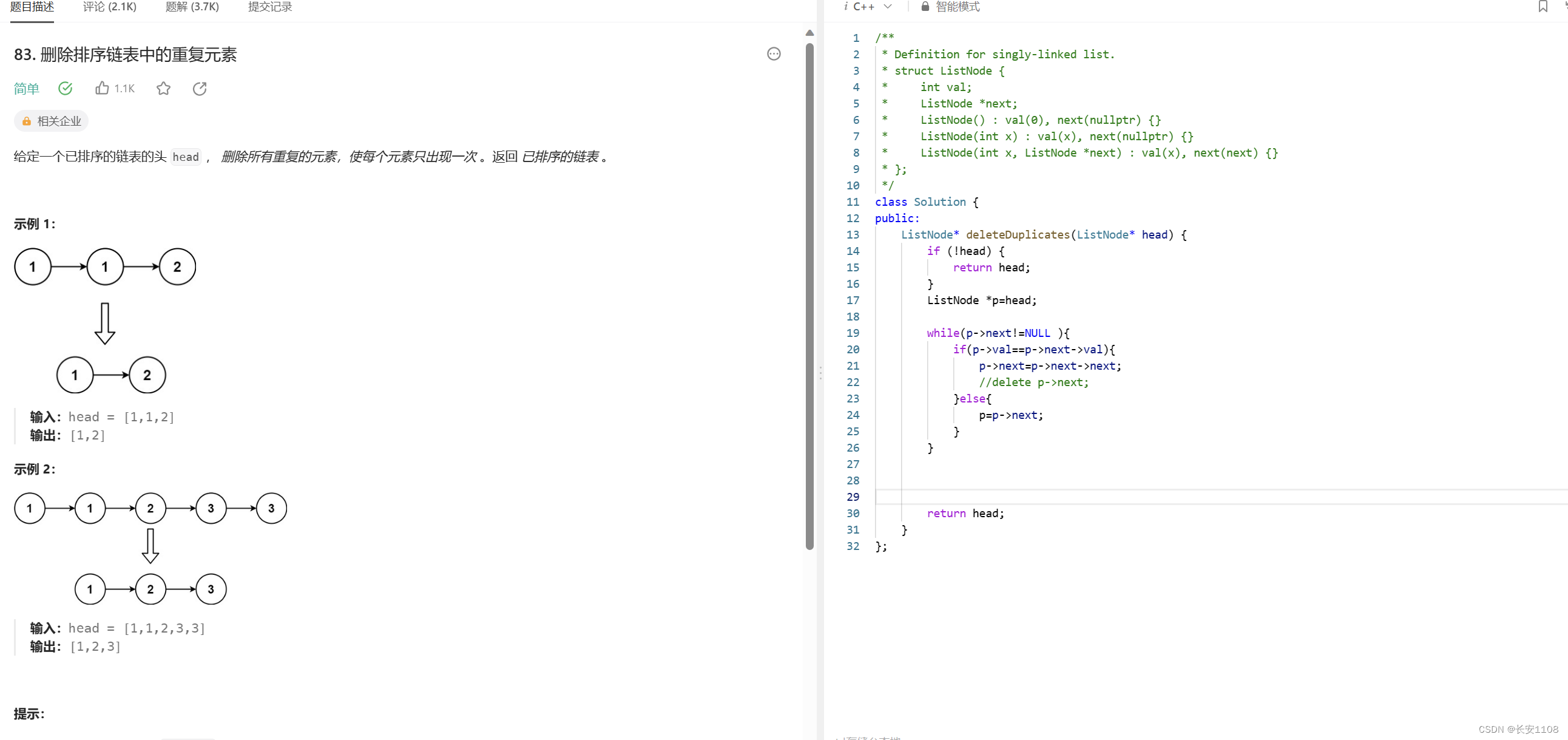This screenshot has height=740, width=1568.
Task: Click the language info 'i' icon
Action: (845, 6)
